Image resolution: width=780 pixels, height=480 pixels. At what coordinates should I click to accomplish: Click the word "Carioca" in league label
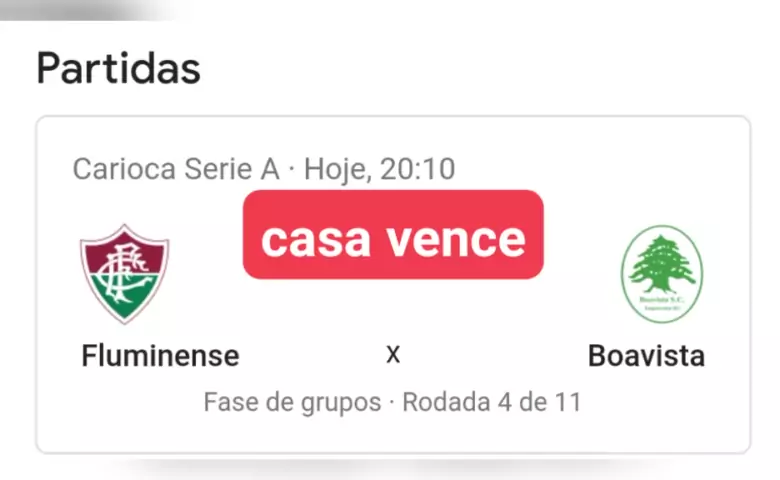click(x=123, y=169)
